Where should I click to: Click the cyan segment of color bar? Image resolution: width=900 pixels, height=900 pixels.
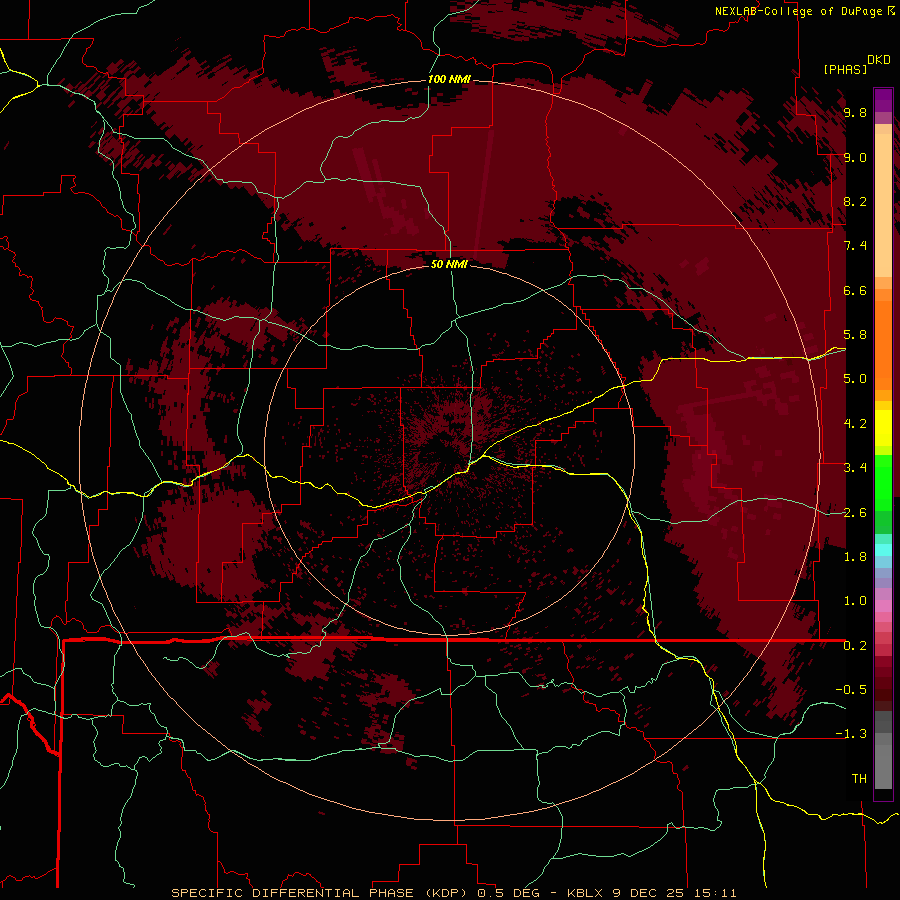pos(883,549)
